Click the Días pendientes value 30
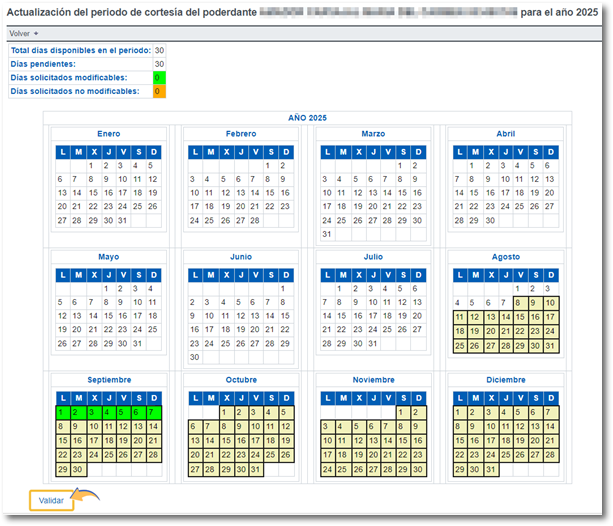613x526 pixels. 159,63
